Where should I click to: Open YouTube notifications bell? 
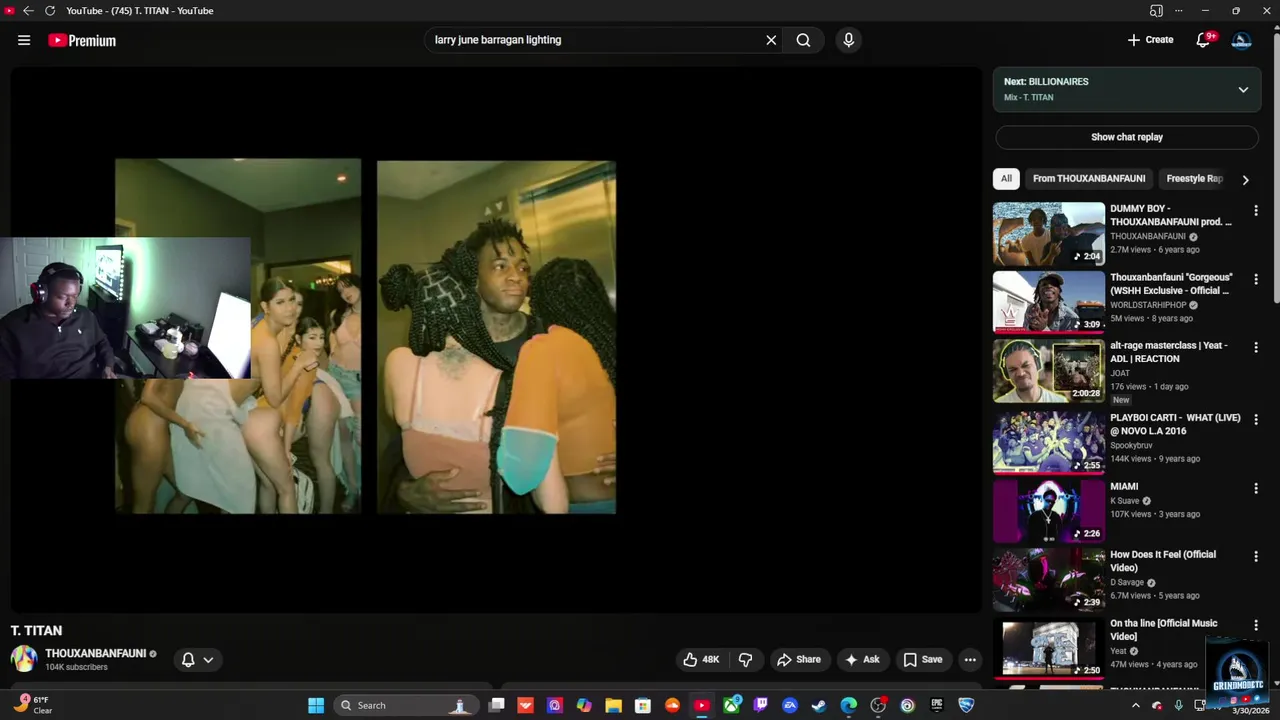click(1204, 40)
